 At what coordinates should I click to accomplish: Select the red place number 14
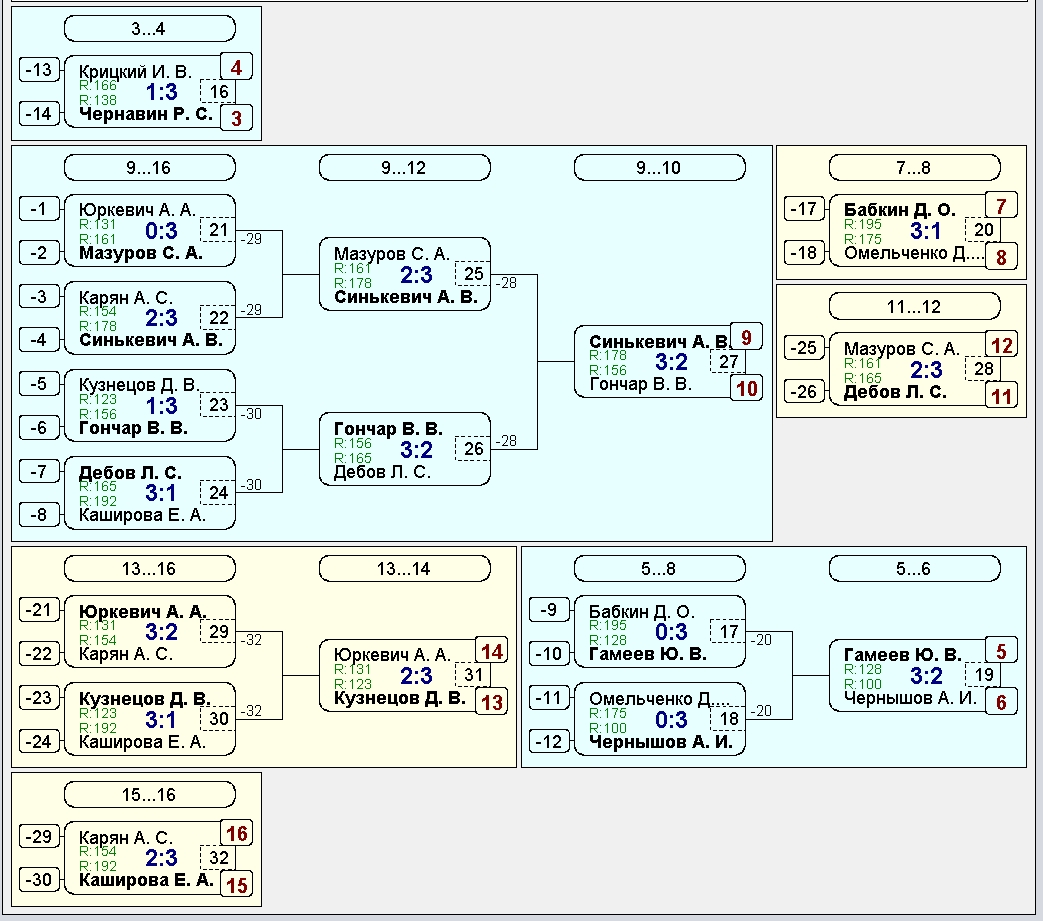coord(492,651)
